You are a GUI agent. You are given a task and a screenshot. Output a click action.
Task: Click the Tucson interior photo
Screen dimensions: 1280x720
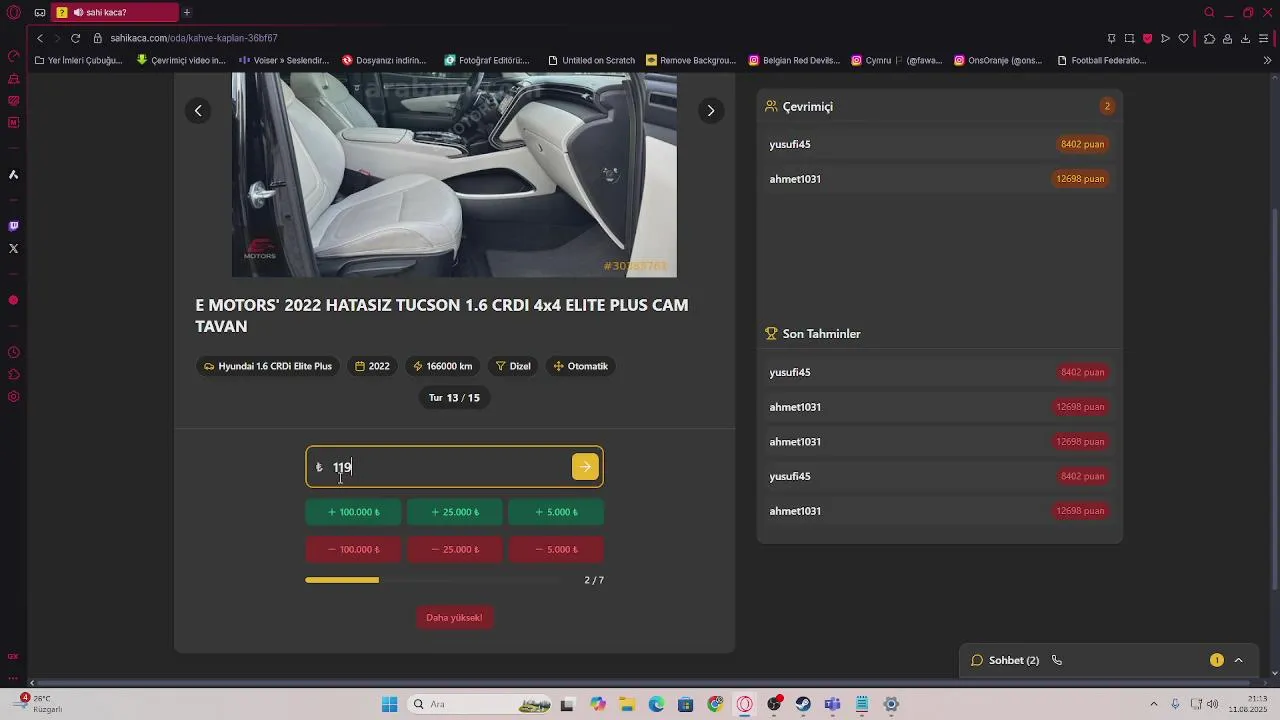point(454,175)
